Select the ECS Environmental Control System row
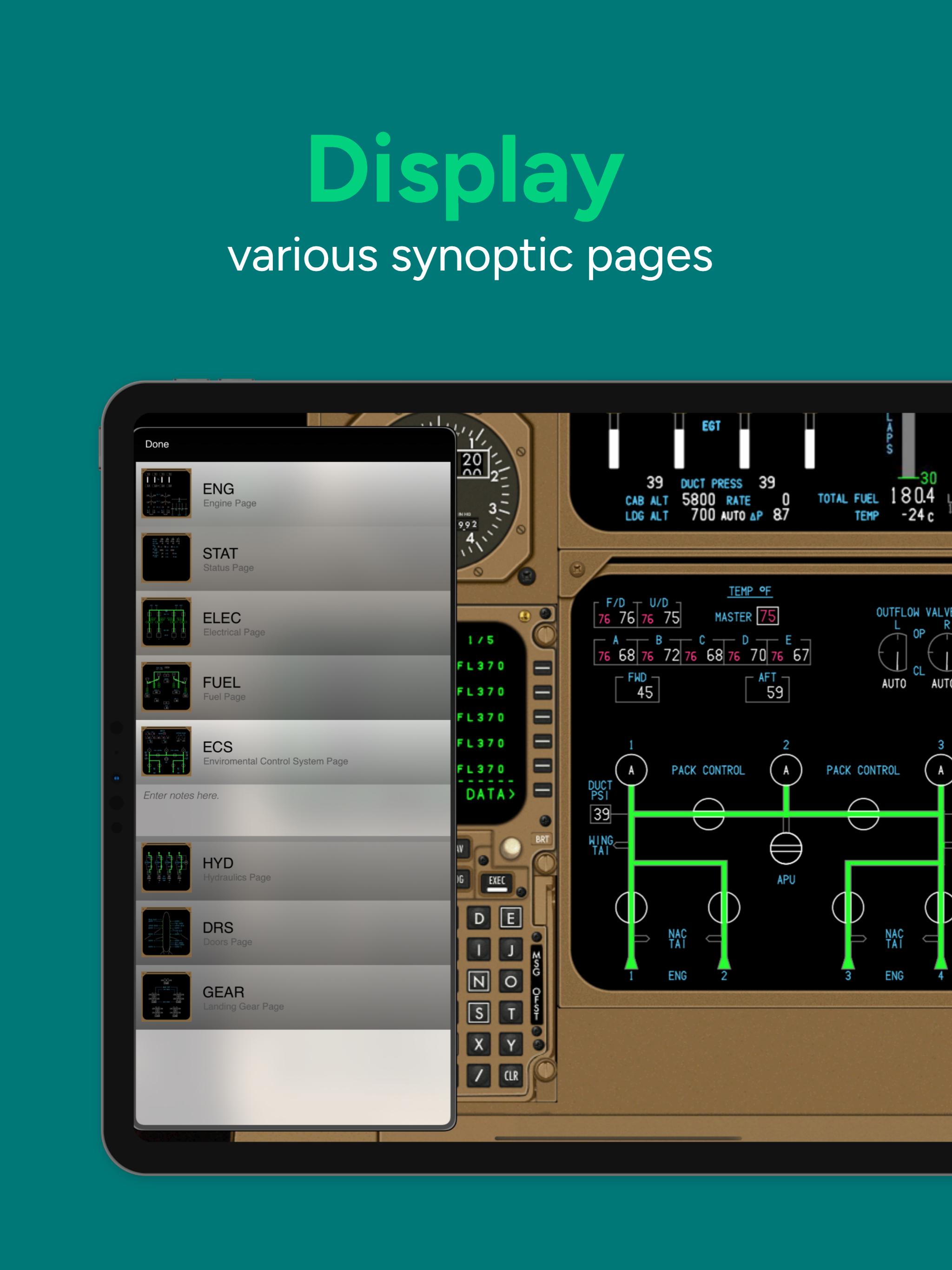 [x=293, y=752]
